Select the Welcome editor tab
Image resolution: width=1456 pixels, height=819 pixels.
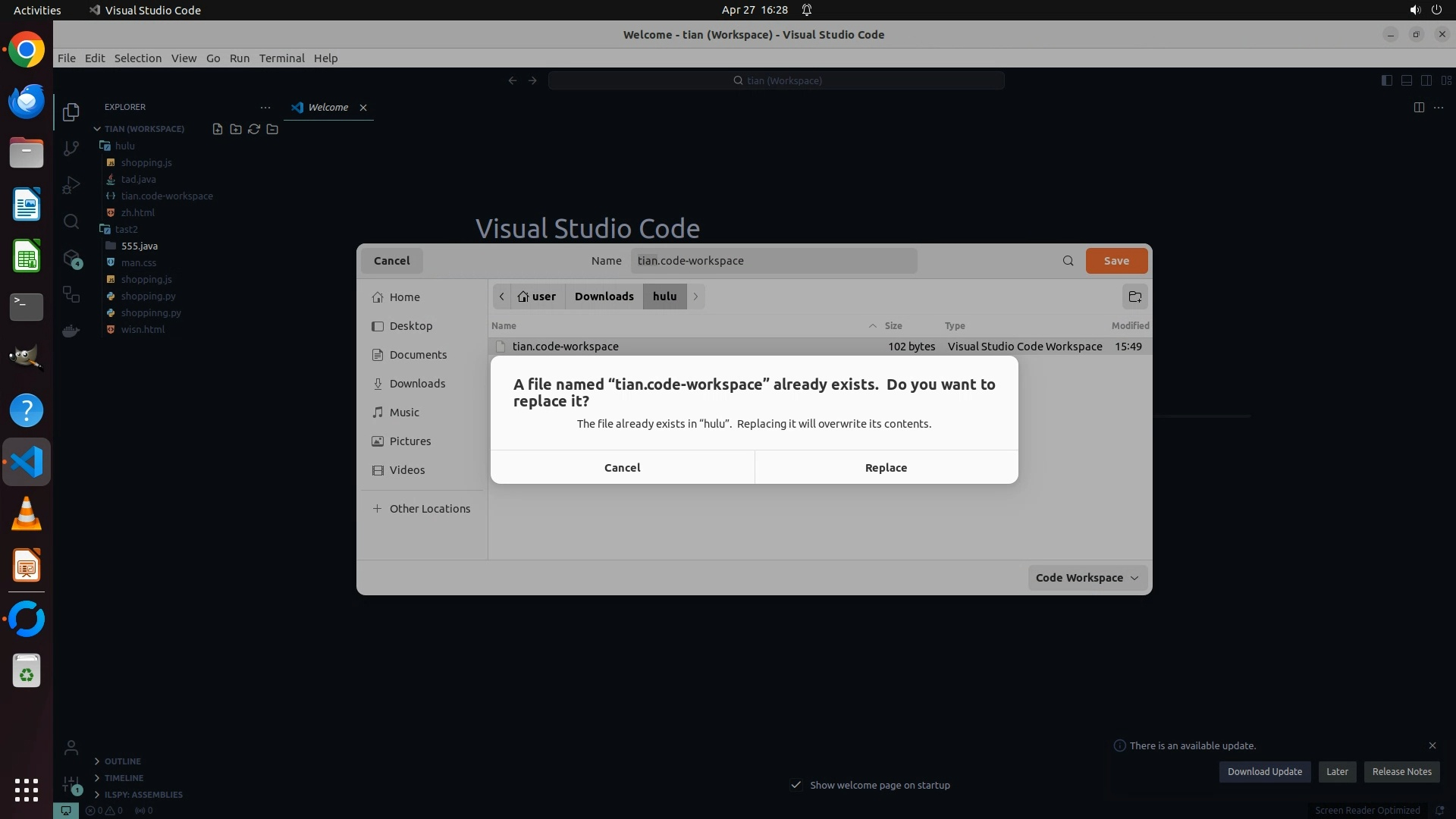(x=328, y=108)
